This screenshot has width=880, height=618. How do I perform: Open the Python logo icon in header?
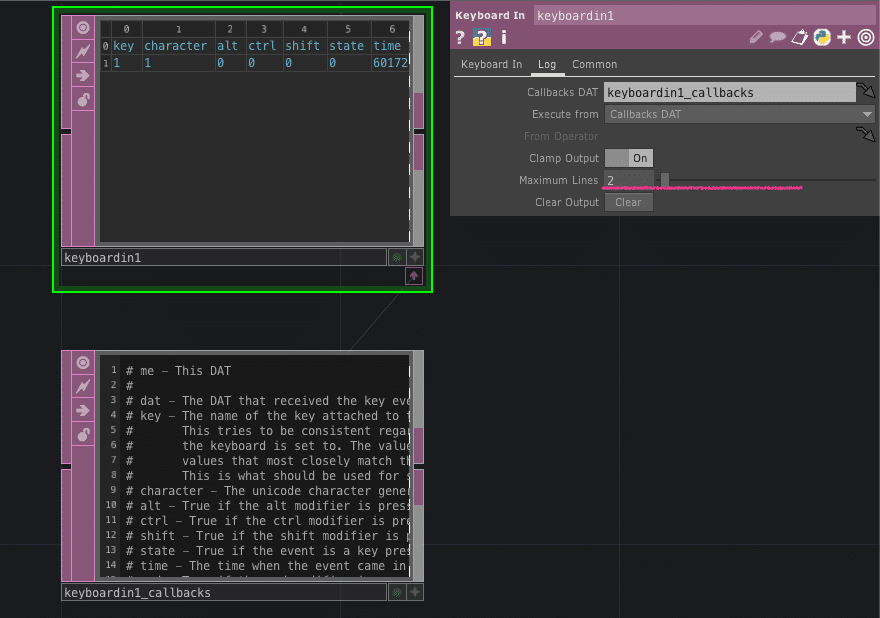click(x=822, y=38)
